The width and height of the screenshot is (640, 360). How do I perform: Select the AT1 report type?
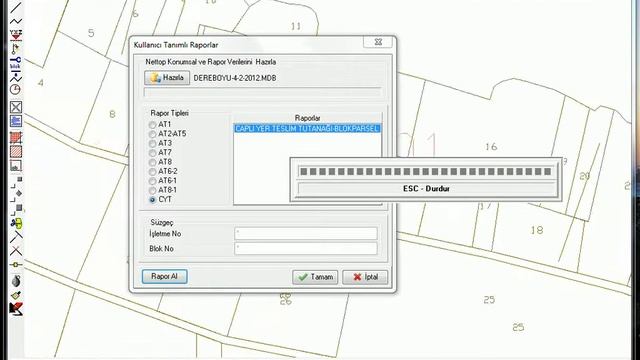(x=153, y=124)
